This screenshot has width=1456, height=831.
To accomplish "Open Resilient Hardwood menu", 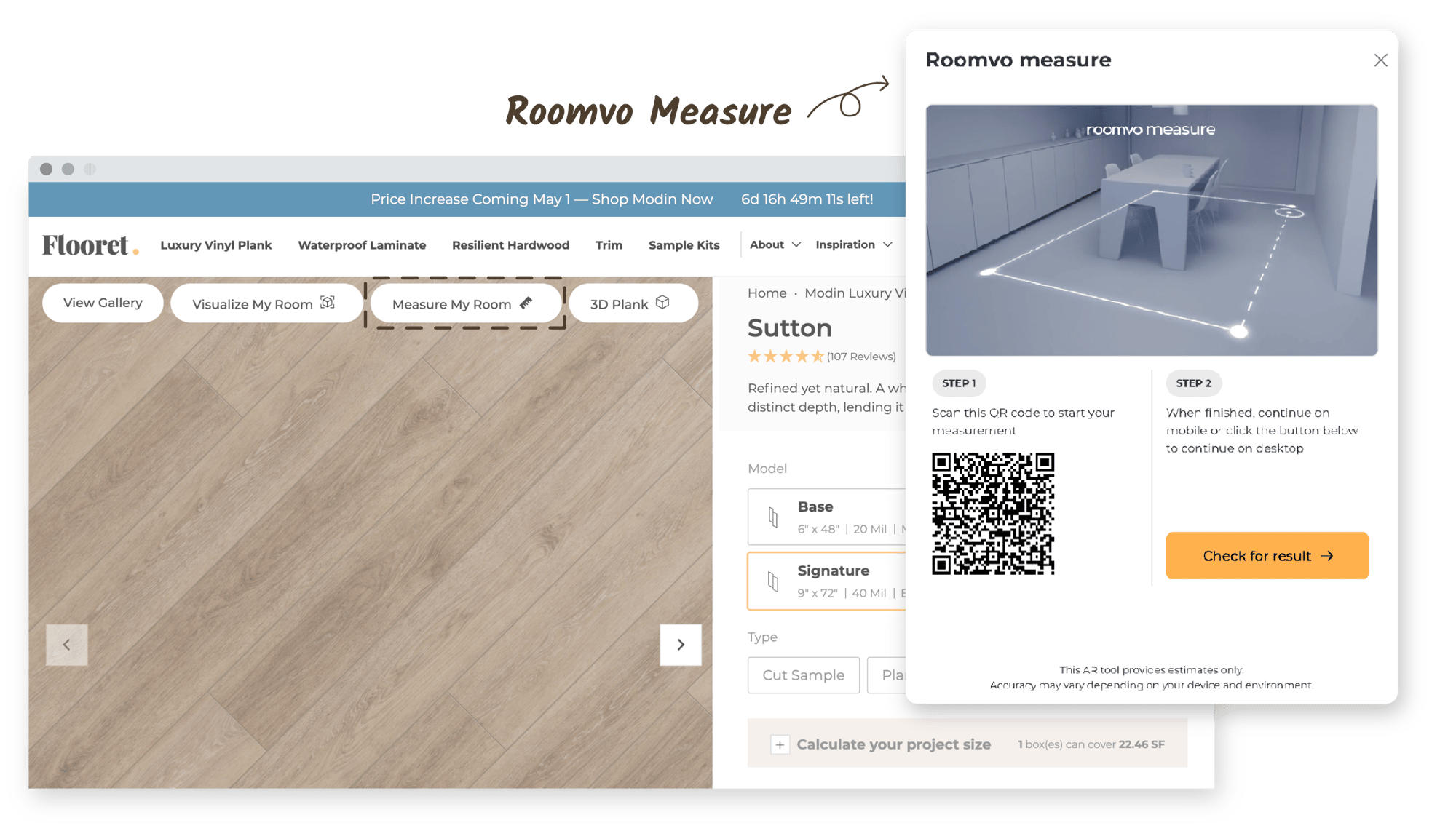I will [x=510, y=245].
